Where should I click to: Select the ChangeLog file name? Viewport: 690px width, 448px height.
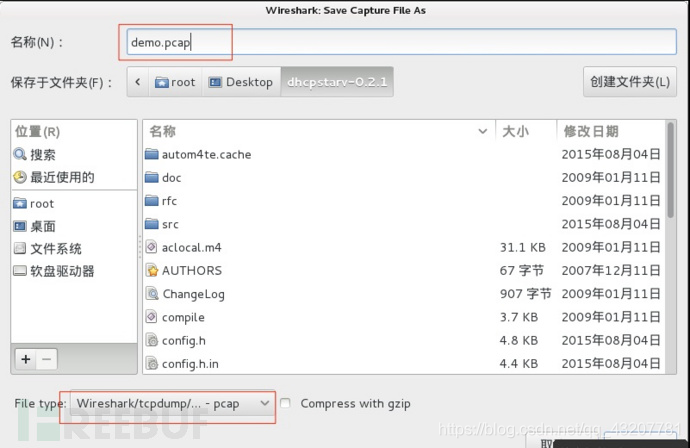point(194,294)
